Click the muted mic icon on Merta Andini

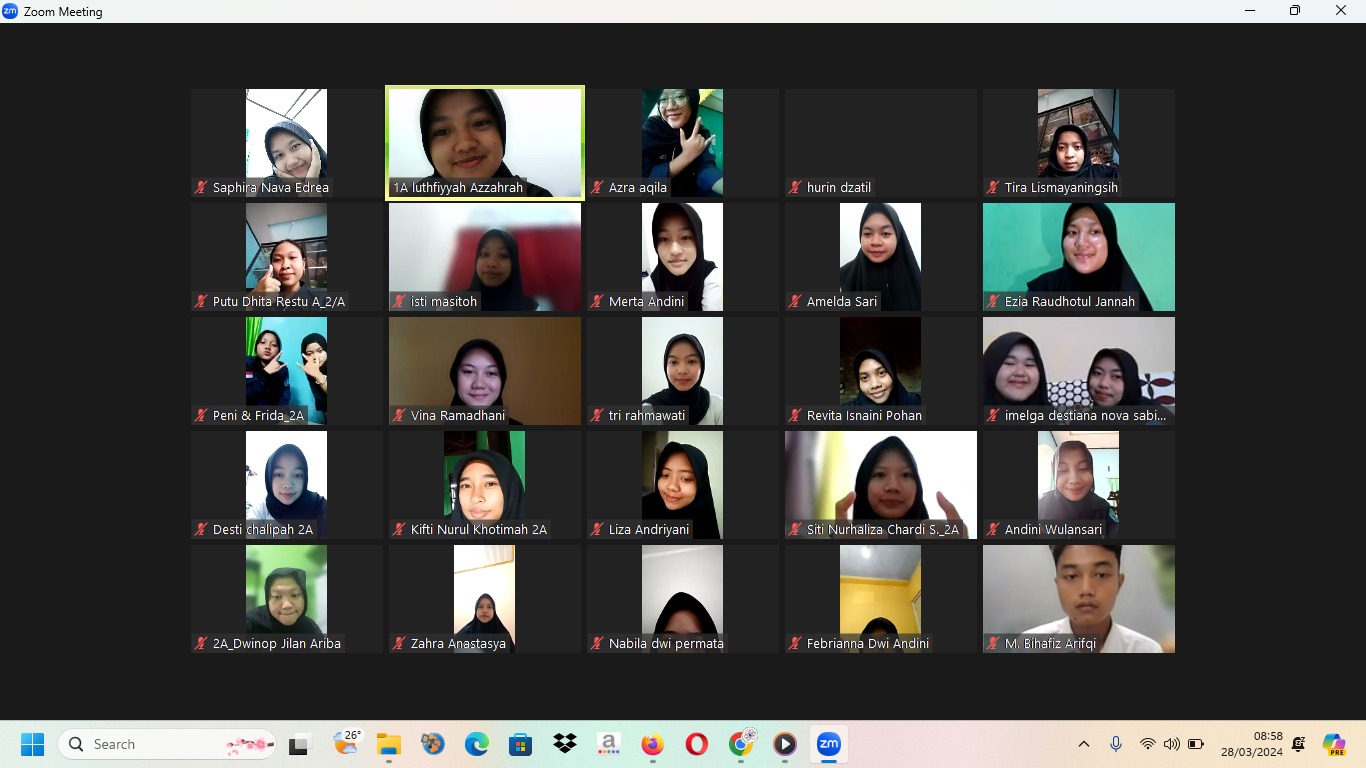(x=598, y=302)
